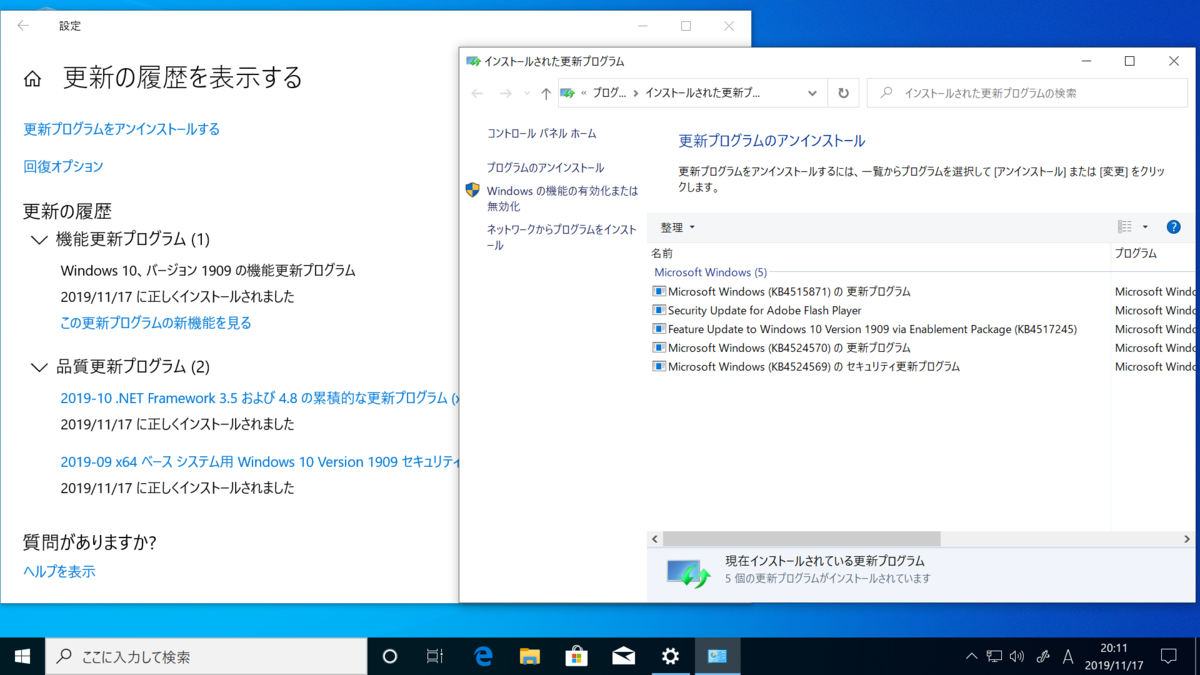The height and width of the screenshot is (675, 1200).
Task: Click the view mode icon in toolbar
Action: coord(1125,227)
